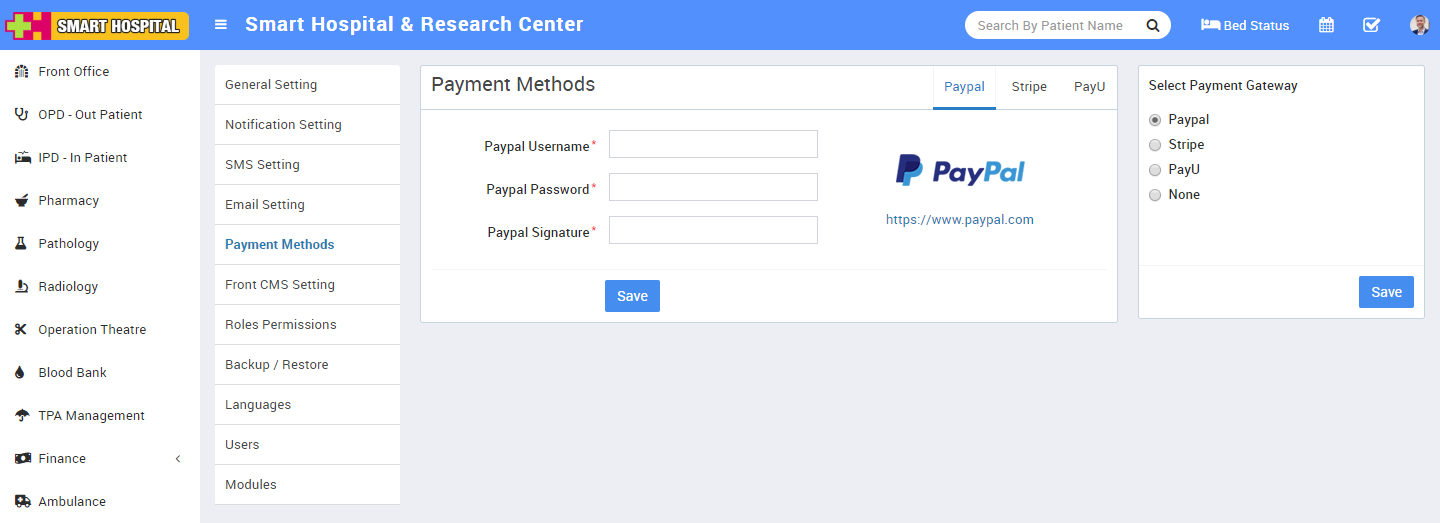Image resolution: width=1440 pixels, height=523 pixels.
Task: Visit the https://www.paypal.com link
Action: click(x=960, y=220)
